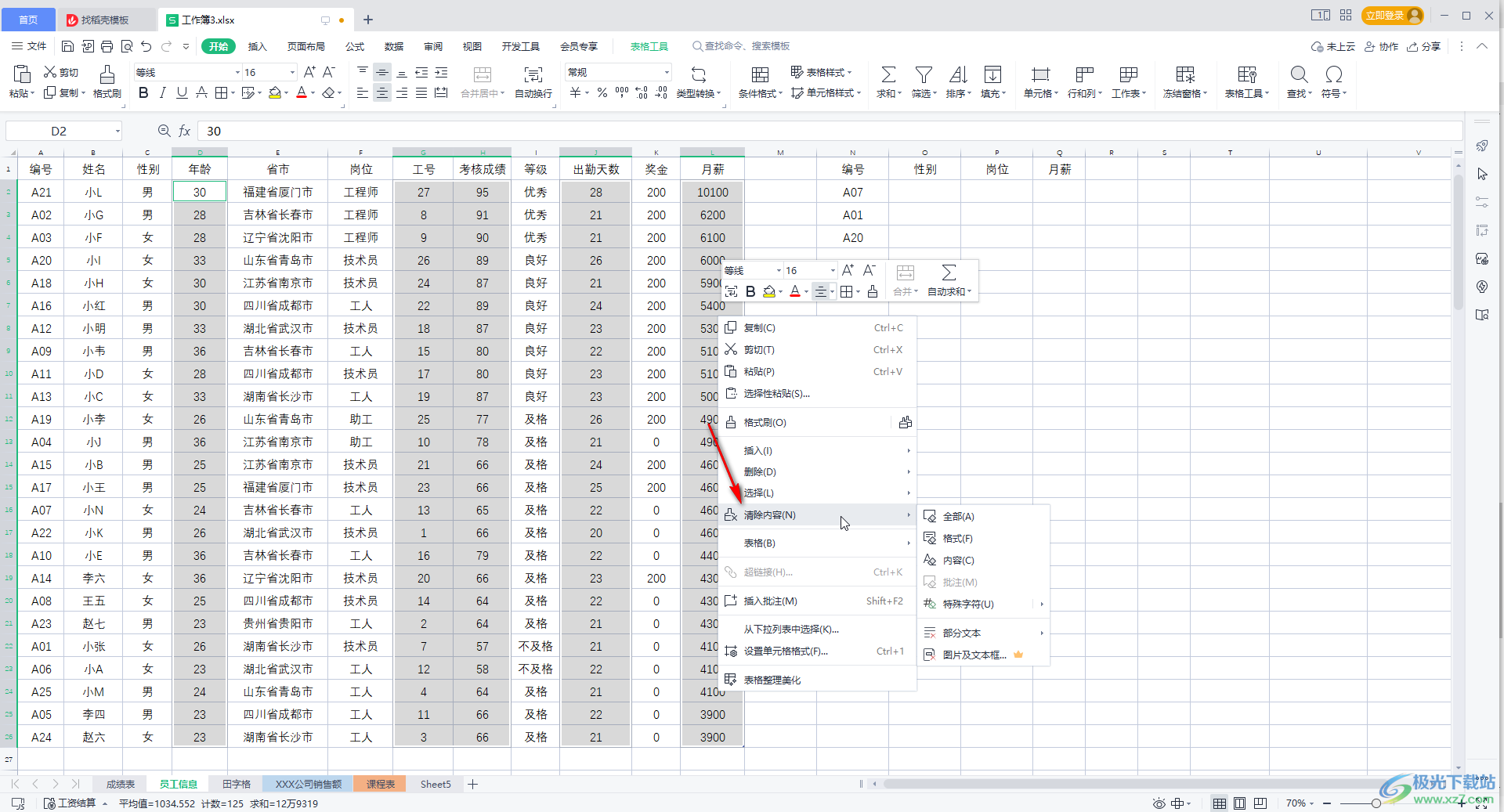
Task: Add a new sheet with plus button
Action: click(473, 784)
